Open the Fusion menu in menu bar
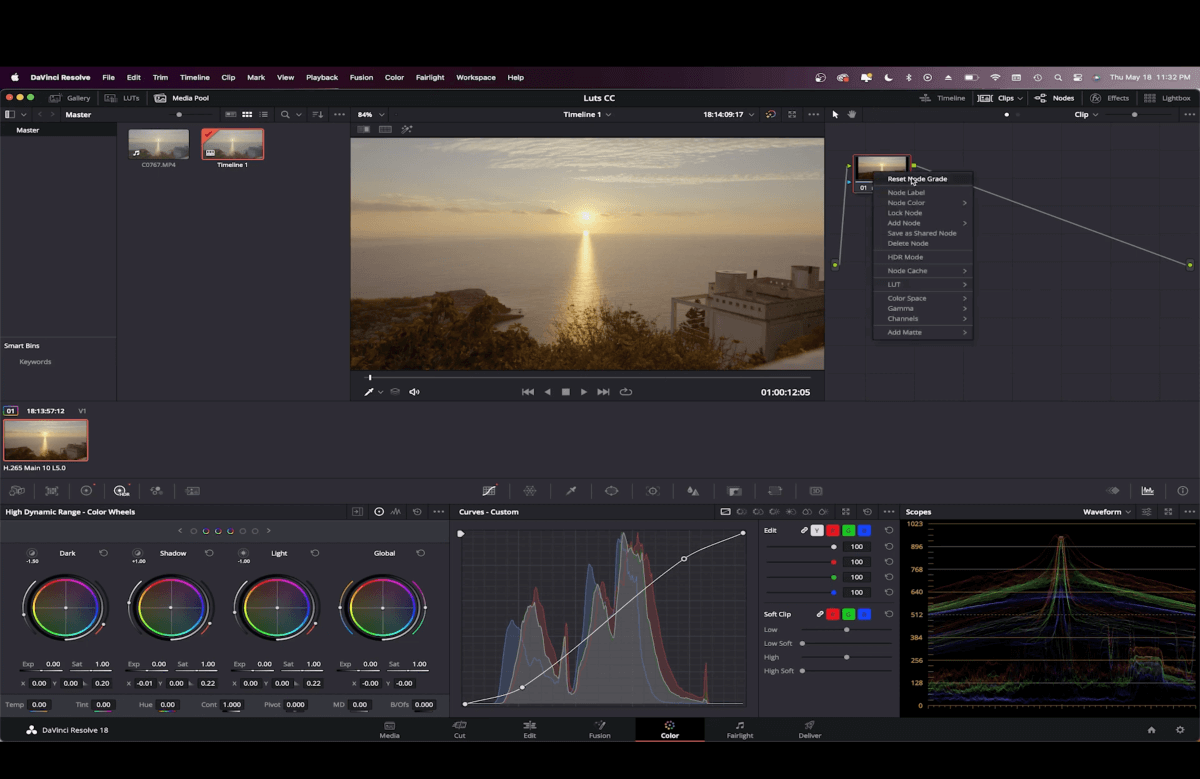The width and height of the screenshot is (1200, 779). [361, 77]
